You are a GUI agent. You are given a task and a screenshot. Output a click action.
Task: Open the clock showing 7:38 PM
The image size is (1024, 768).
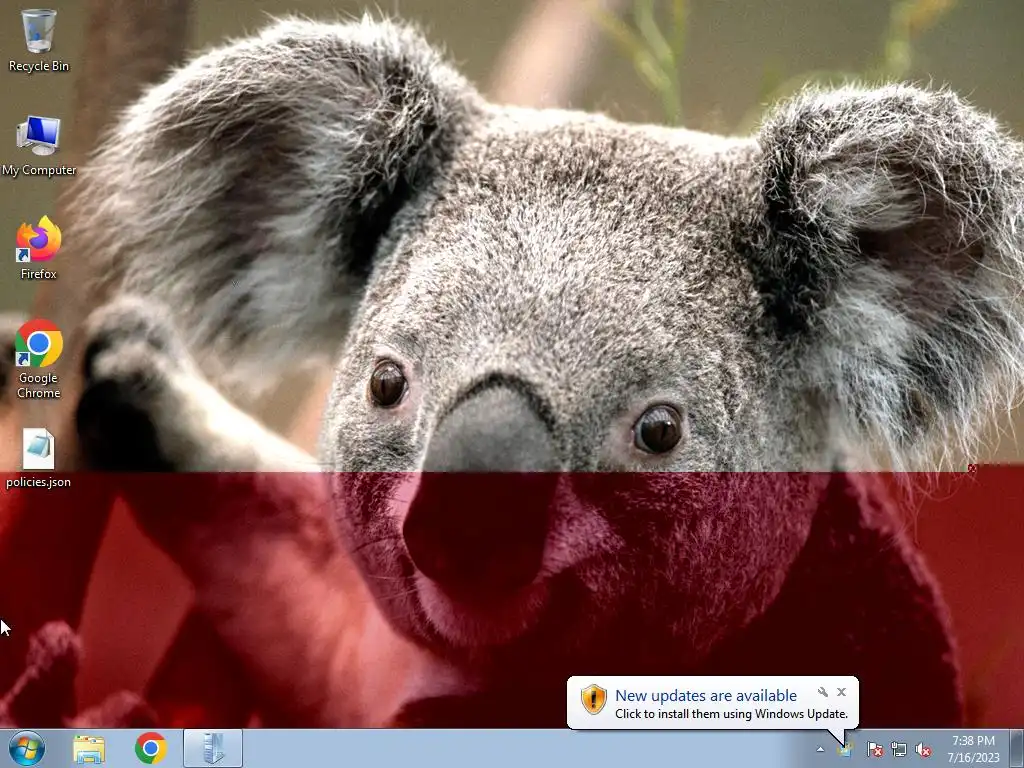[x=973, y=749]
